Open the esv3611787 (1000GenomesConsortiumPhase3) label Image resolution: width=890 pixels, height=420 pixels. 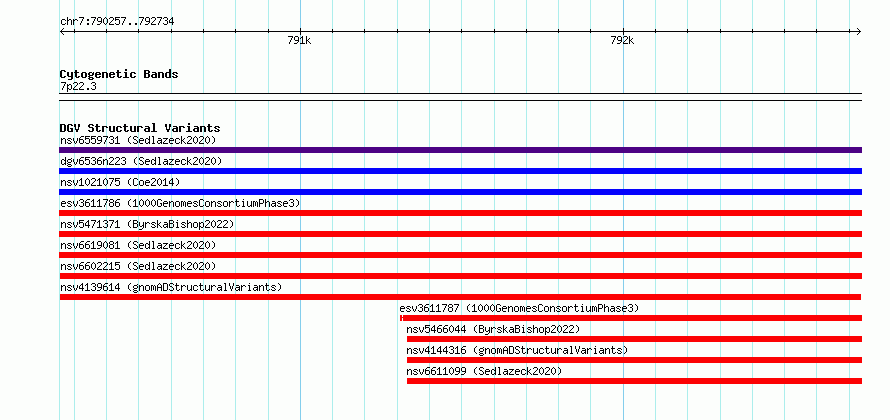519,308
